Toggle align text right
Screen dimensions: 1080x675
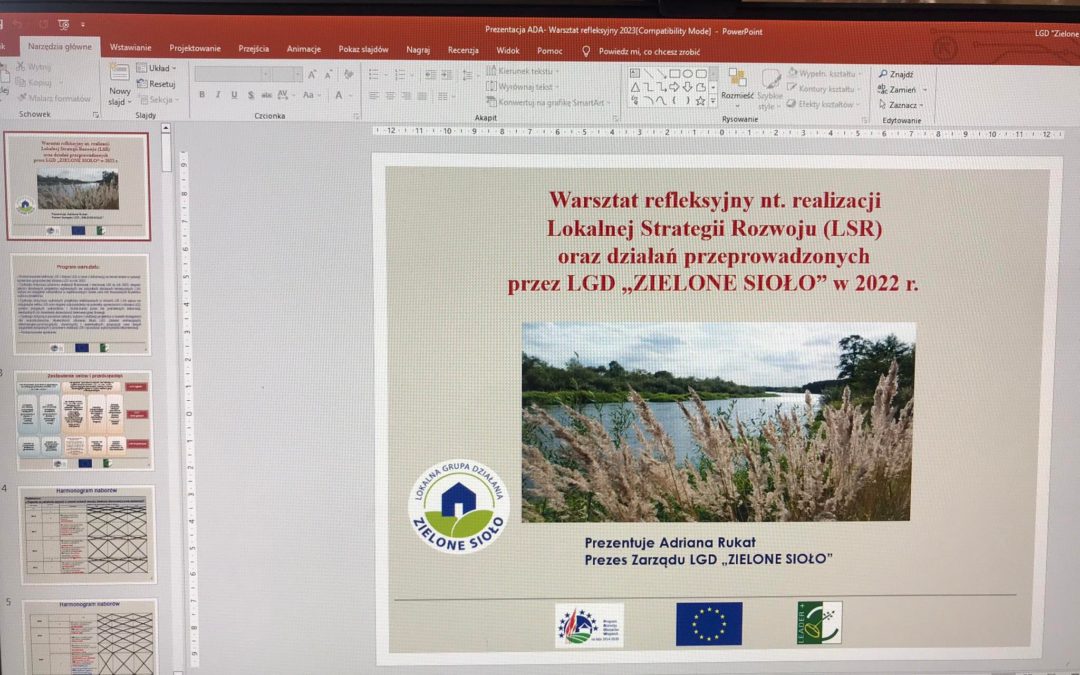[x=406, y=96]
